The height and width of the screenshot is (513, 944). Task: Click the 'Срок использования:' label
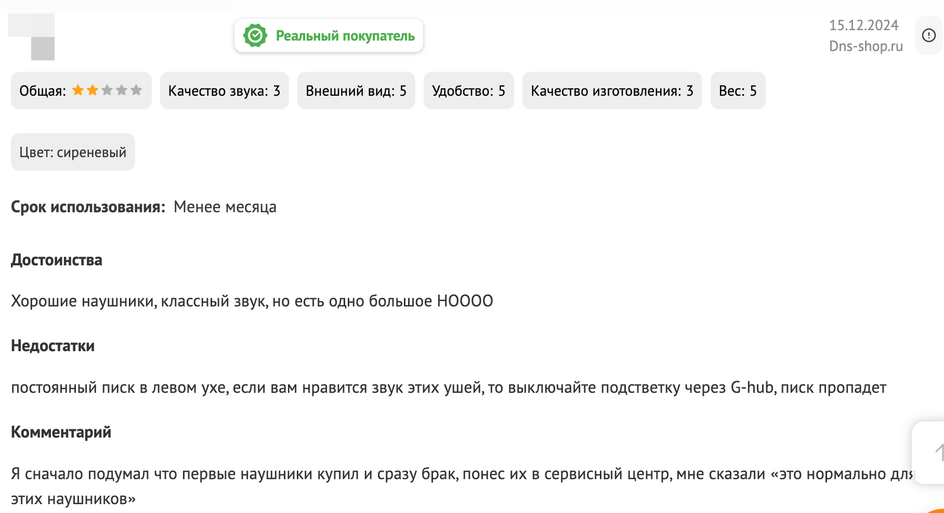88,207
